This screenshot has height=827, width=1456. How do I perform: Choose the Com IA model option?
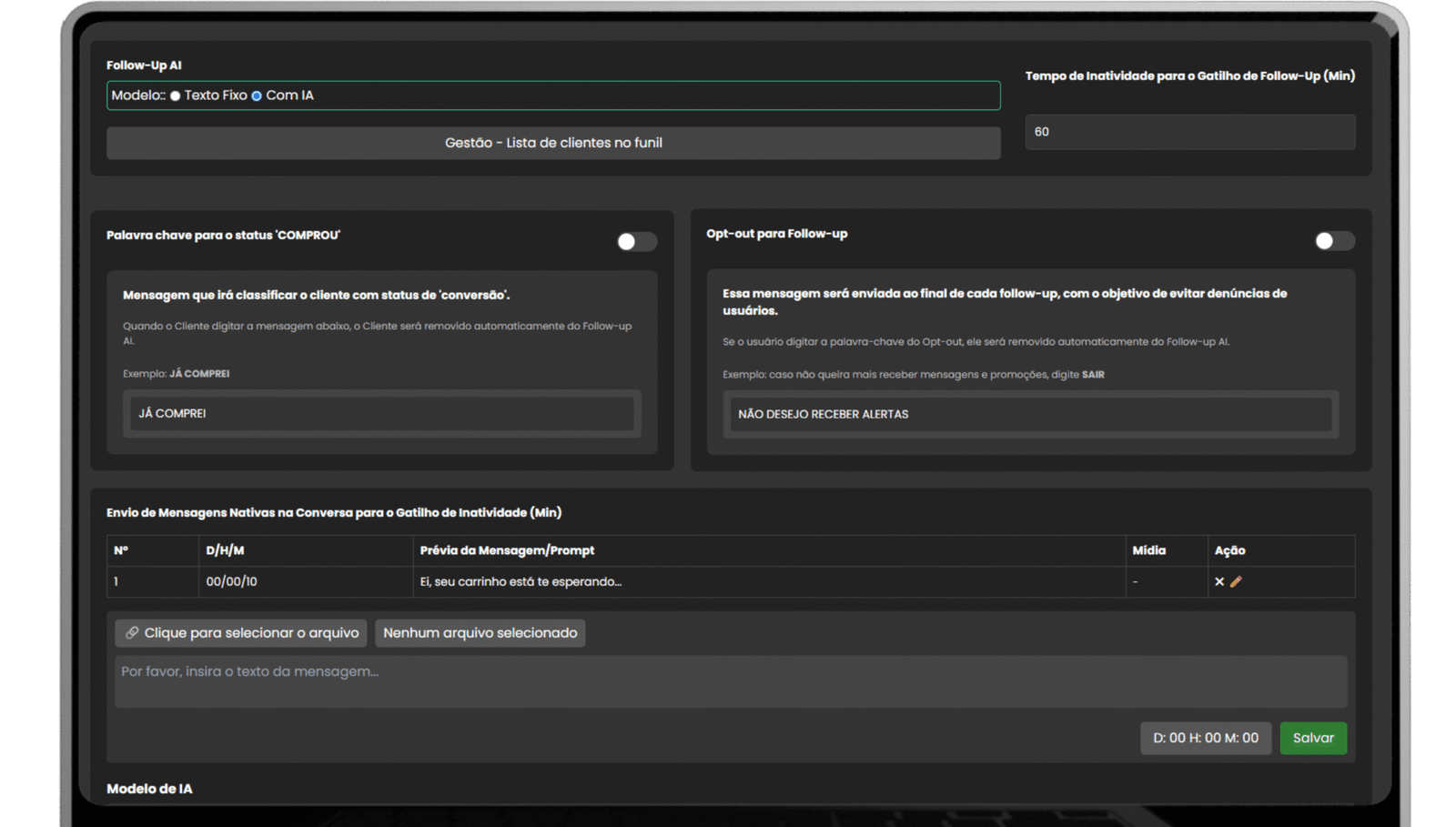257,96
